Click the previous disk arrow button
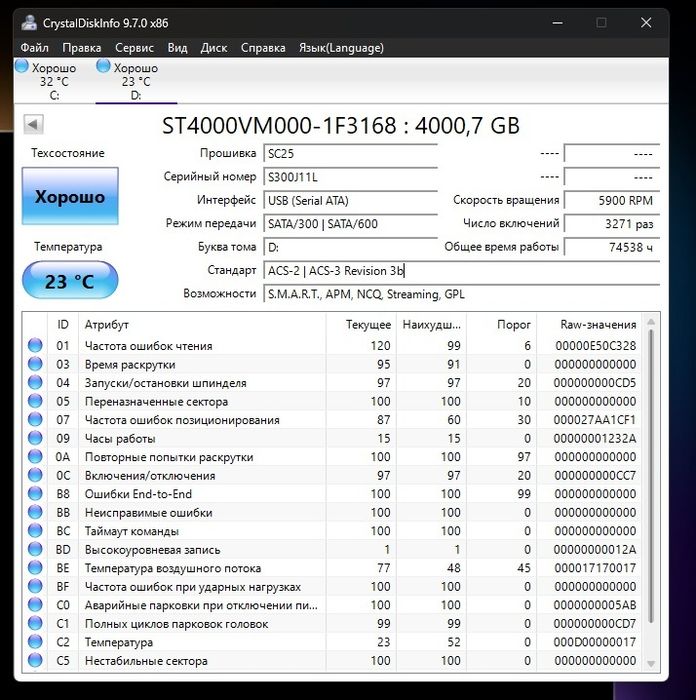Image resolution: width=696 pixels, height=700 pixels. (x=33, y=125)
